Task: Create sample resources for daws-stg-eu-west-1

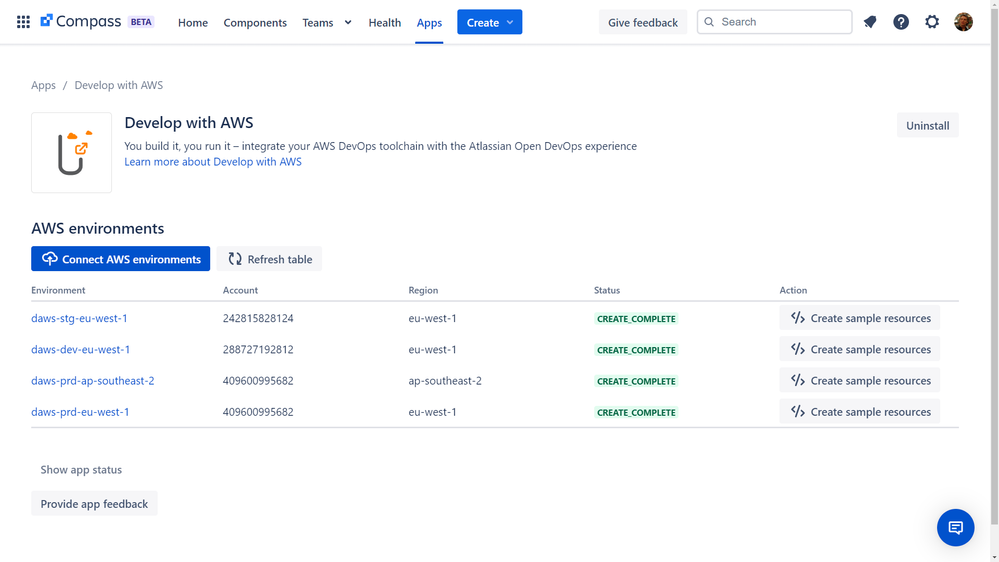Action: click(x=859, y=318)
